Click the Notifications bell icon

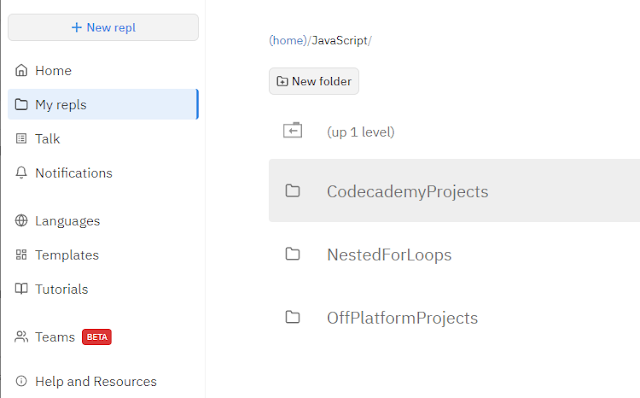click(21, 173)
